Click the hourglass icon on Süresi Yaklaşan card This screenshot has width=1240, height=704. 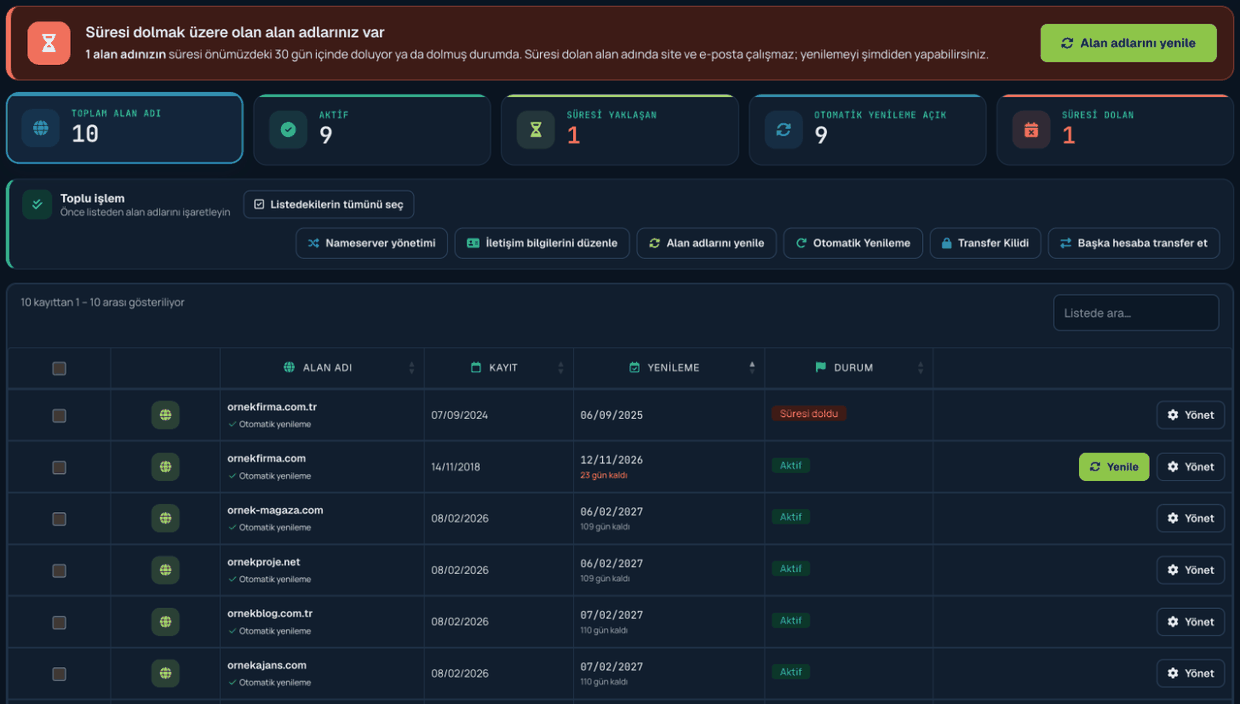click(x=536, y=130)
